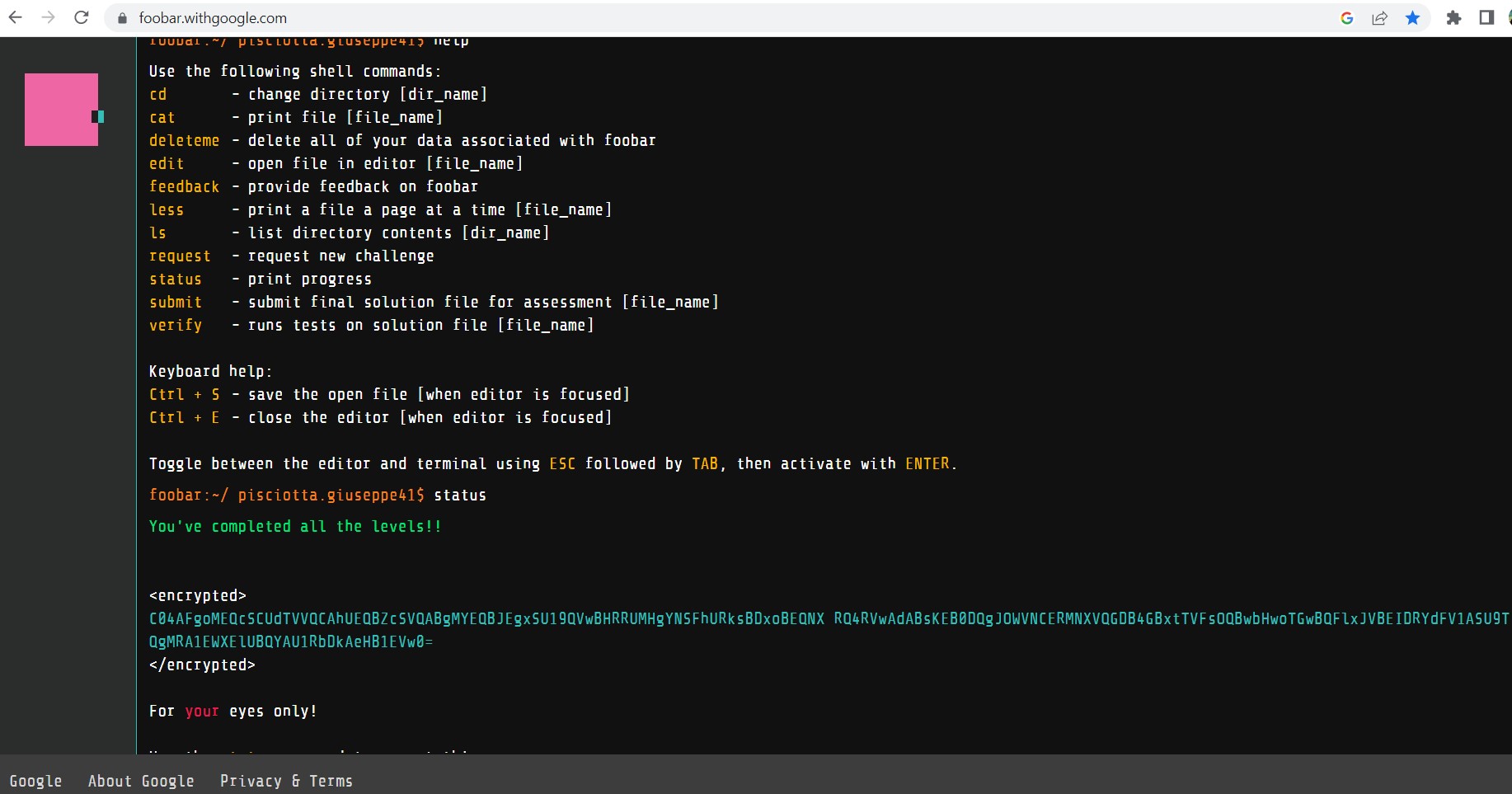
Task: Toggle the bookmark star for this page
Action: click(1412, 18)
